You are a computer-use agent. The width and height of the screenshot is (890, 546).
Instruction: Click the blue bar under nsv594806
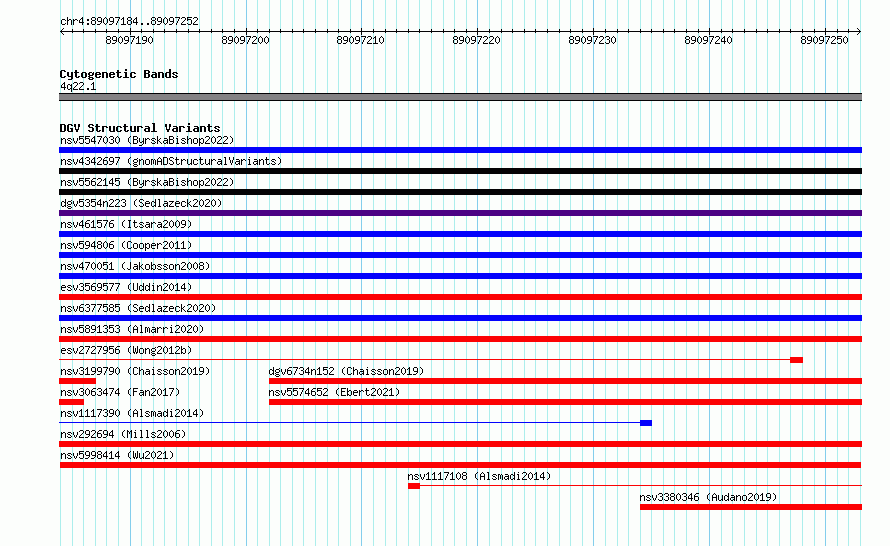[x=460, y=255]
